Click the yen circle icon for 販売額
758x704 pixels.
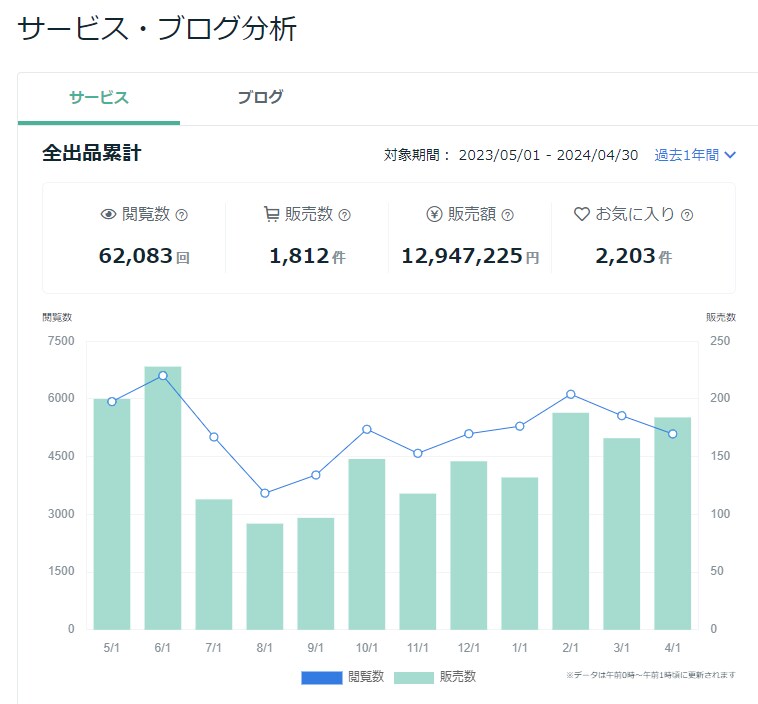click(x=434, y=214)
